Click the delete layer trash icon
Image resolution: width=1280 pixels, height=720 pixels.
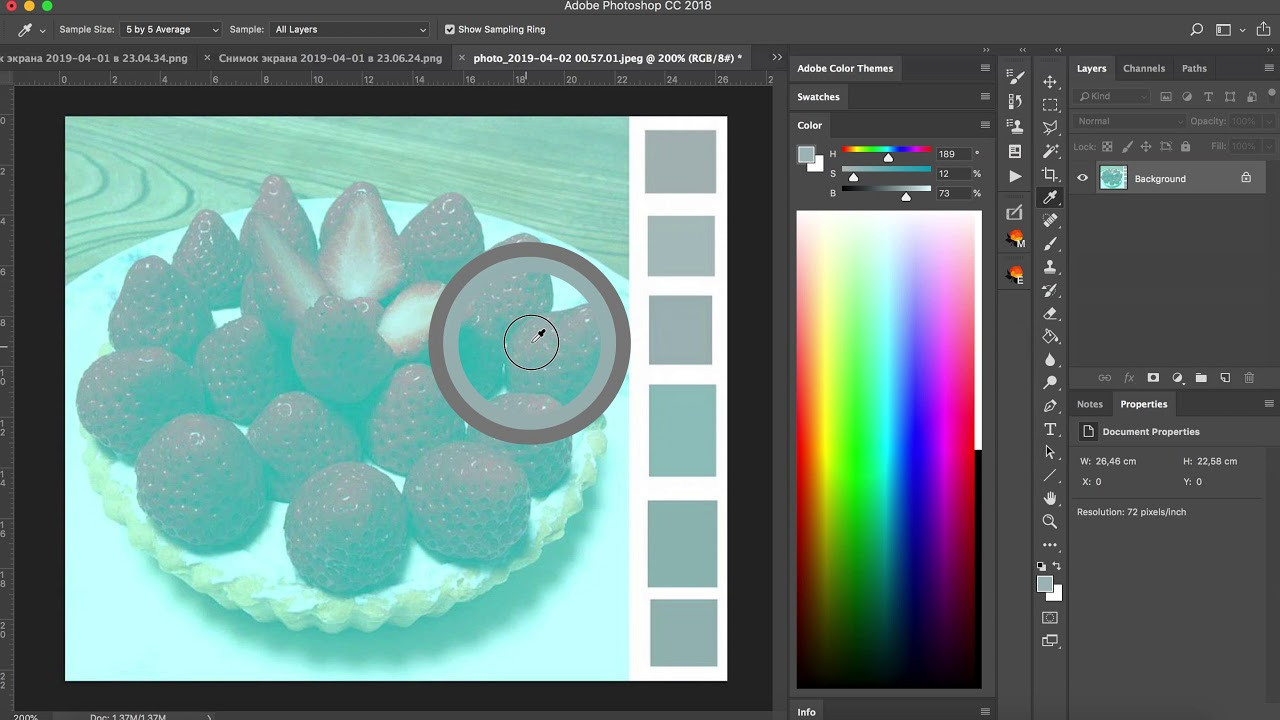(1249, 378)
